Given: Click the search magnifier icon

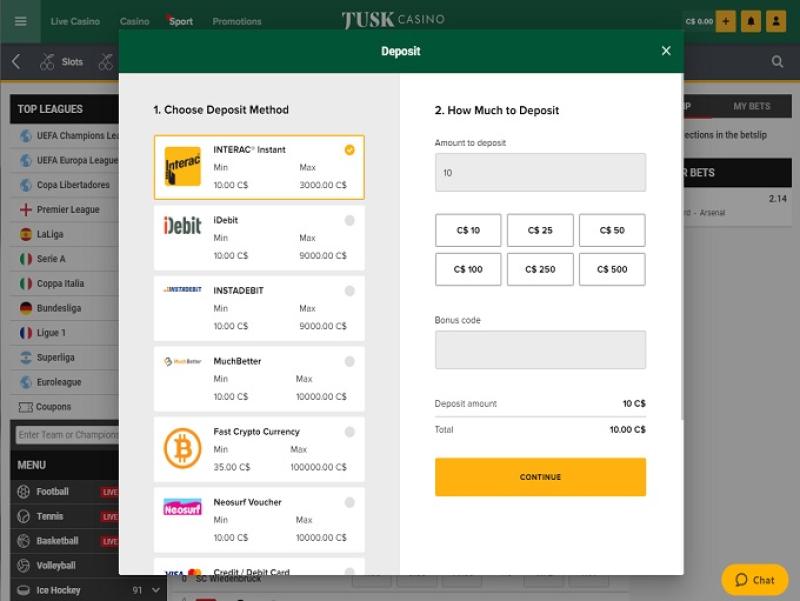Looking at the screenshot, I should 777,62.
